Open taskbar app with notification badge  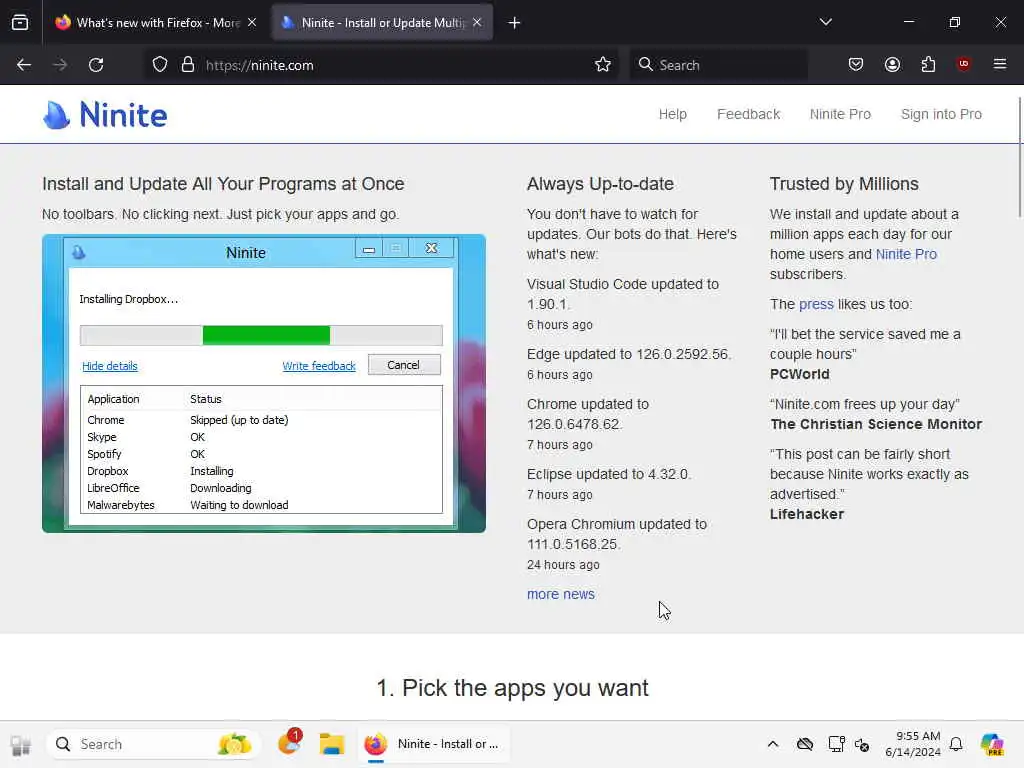tap(289, 743)
